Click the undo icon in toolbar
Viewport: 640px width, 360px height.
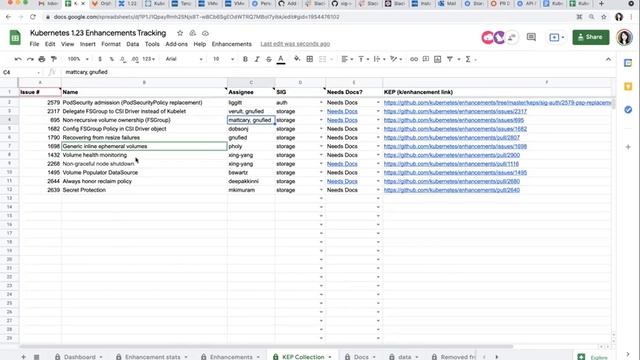pos(18,59)
